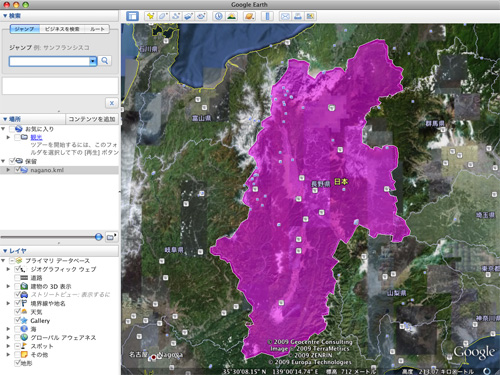
Task: Collapse the 検索 search panel
Action: point(5,16)
